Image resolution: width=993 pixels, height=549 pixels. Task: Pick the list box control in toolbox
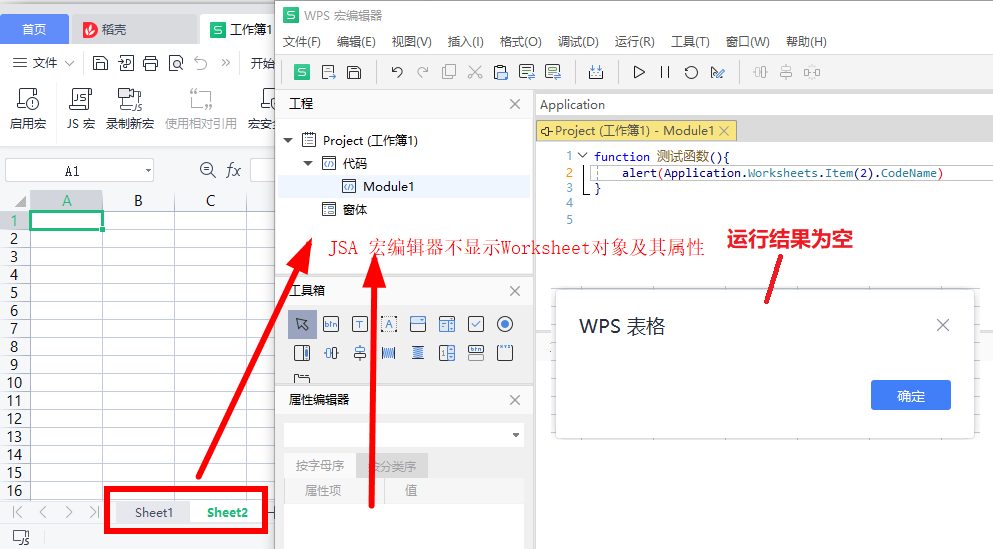click(446, 324)
